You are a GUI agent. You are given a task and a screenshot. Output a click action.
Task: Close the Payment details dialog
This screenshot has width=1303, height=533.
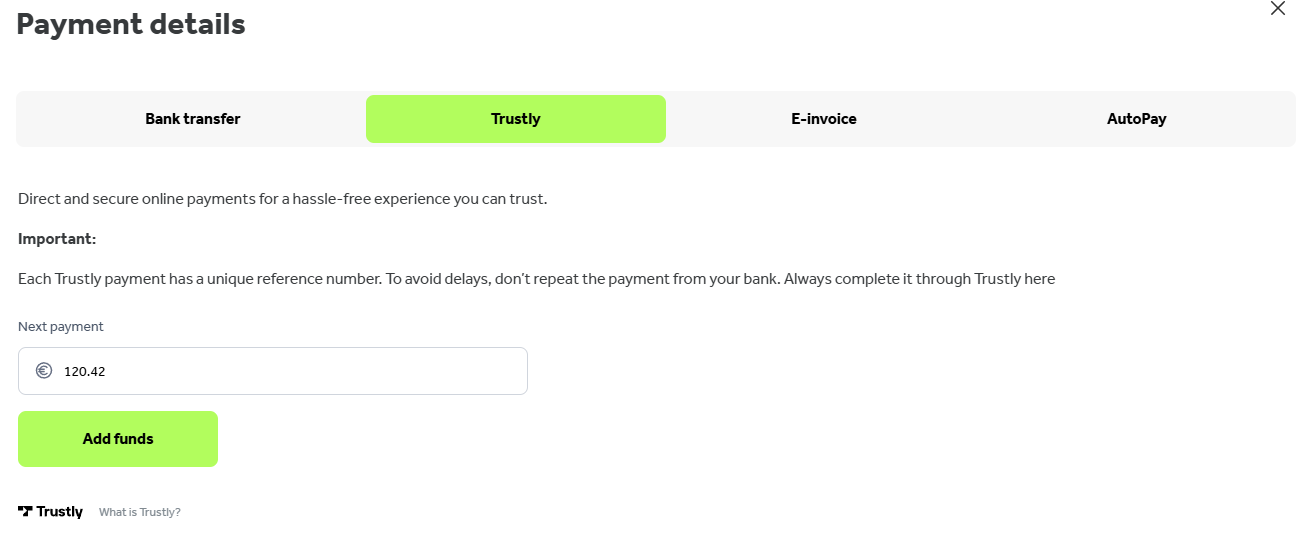[1277, 9]
